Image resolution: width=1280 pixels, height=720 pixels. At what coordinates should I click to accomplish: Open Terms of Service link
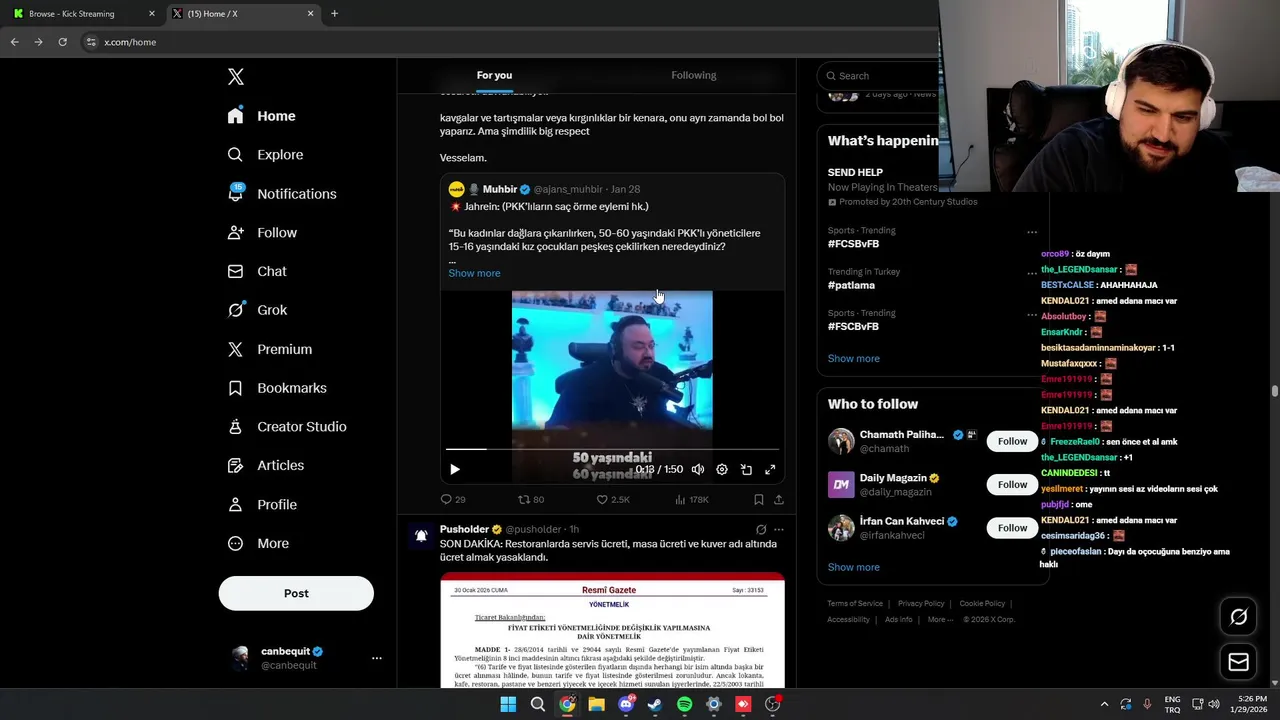click(x=855, y=604)
